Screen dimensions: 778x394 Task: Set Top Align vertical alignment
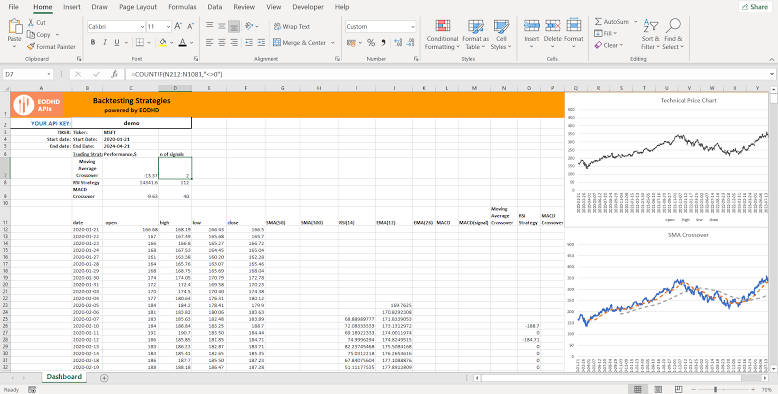click(x=209, y=26)
